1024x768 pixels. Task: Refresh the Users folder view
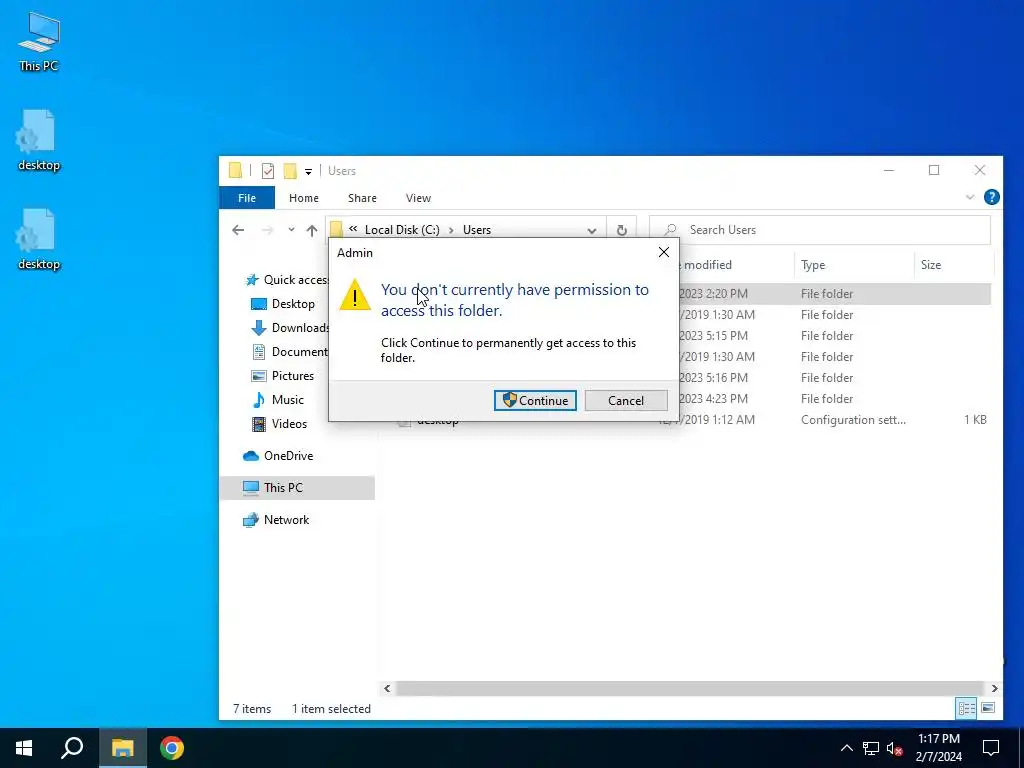[x=622, y=230]
